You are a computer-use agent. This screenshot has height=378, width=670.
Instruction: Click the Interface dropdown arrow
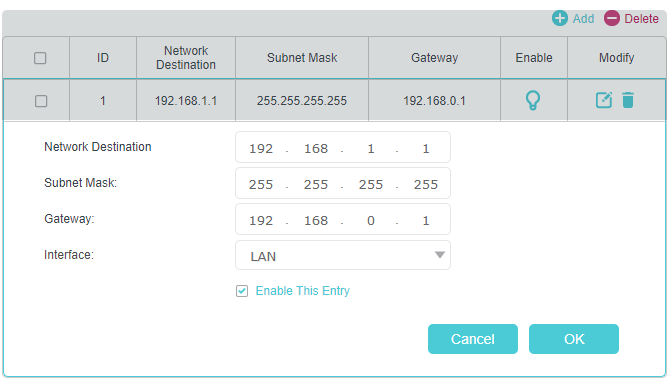pyautogui.click(x=440, y=255)
